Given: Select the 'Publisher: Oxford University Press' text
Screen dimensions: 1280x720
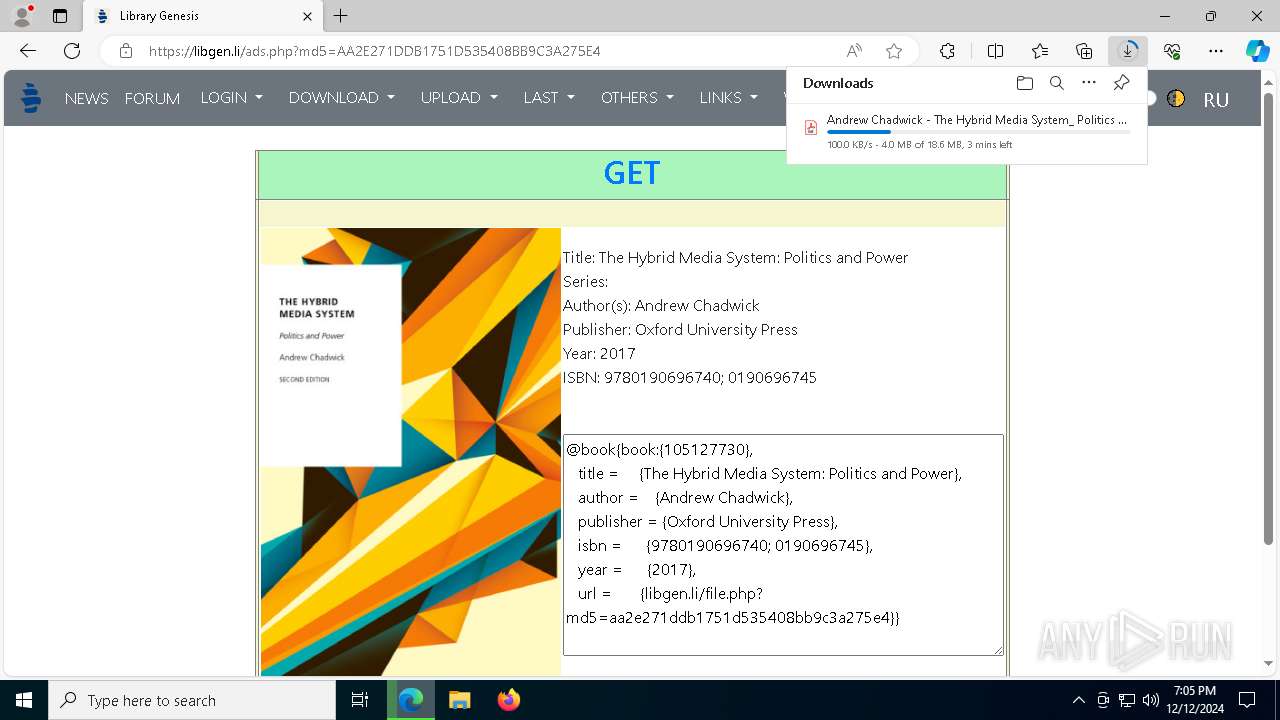Looking at the screenshot, I should [680, 330].
